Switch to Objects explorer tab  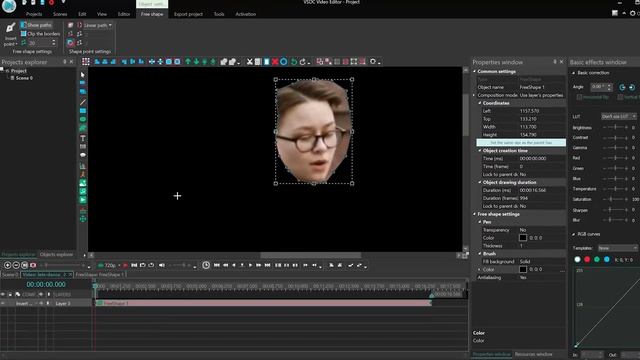(x=56, y=254)
